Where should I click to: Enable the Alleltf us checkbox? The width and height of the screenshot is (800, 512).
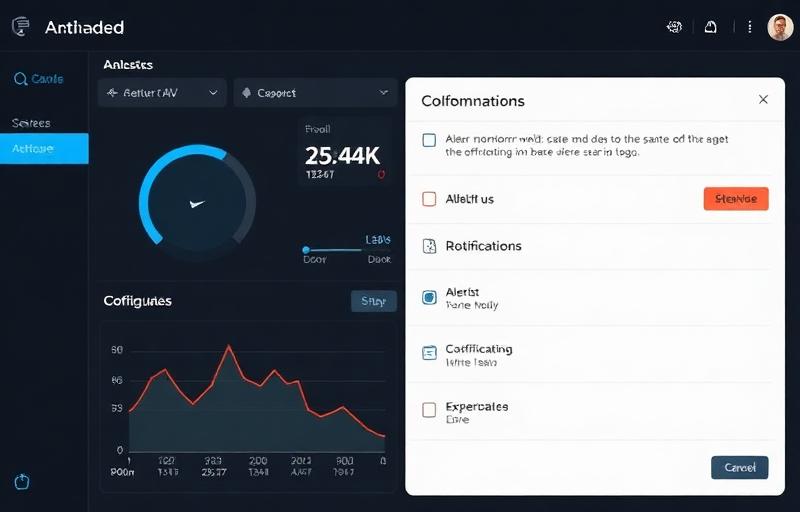(429, 199)
